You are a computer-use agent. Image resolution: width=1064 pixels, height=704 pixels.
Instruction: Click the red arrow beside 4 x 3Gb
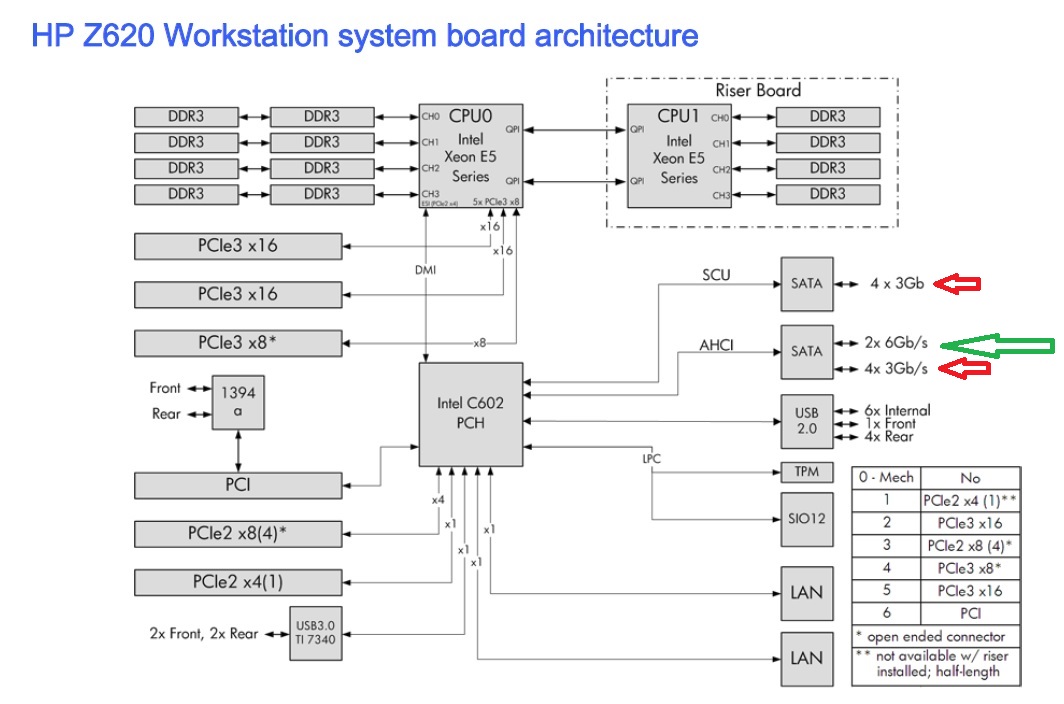(x=957, y=284)
